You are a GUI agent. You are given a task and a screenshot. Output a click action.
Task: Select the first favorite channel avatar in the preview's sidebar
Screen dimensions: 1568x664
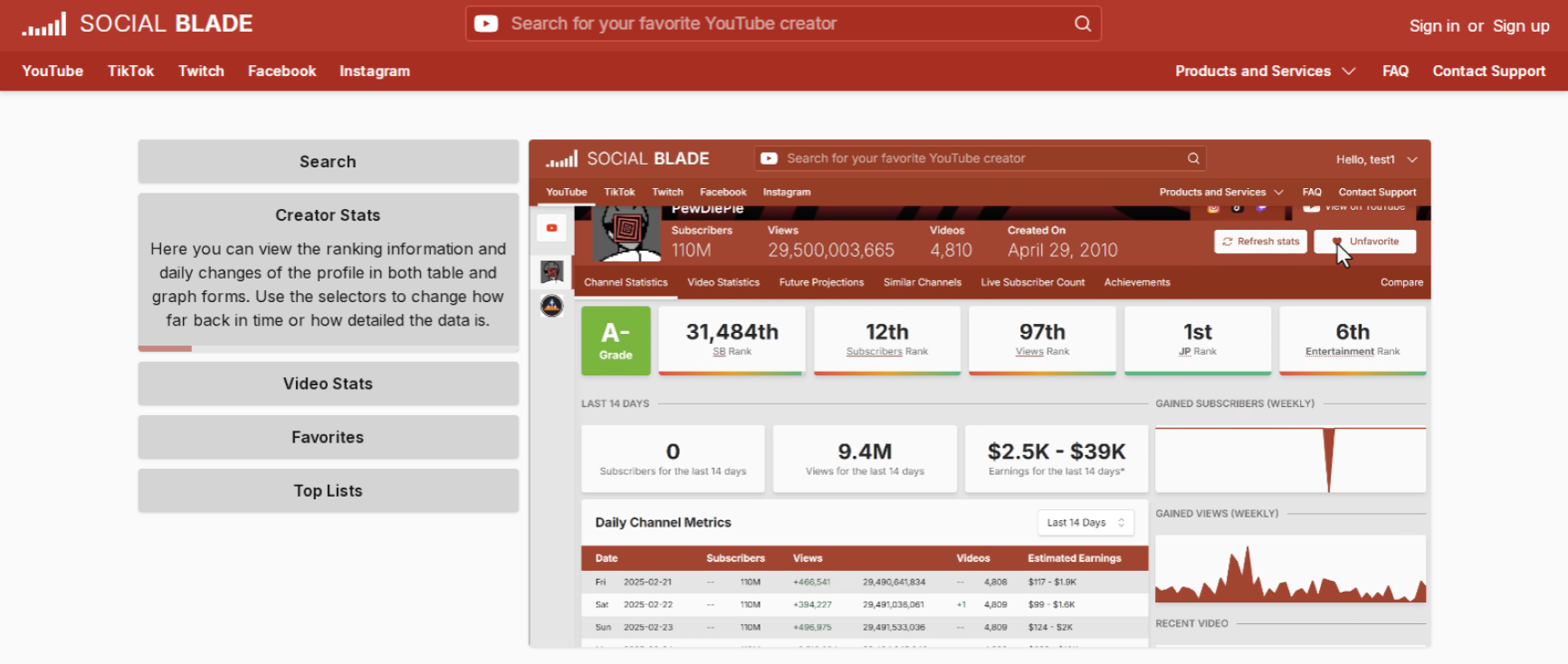click(551, 271)
